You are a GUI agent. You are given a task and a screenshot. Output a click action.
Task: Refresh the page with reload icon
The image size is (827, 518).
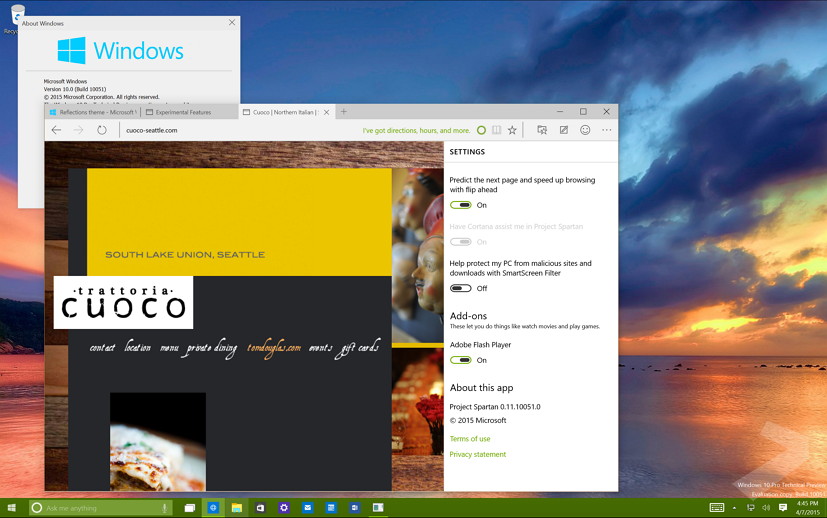click(x=102, y=130)
